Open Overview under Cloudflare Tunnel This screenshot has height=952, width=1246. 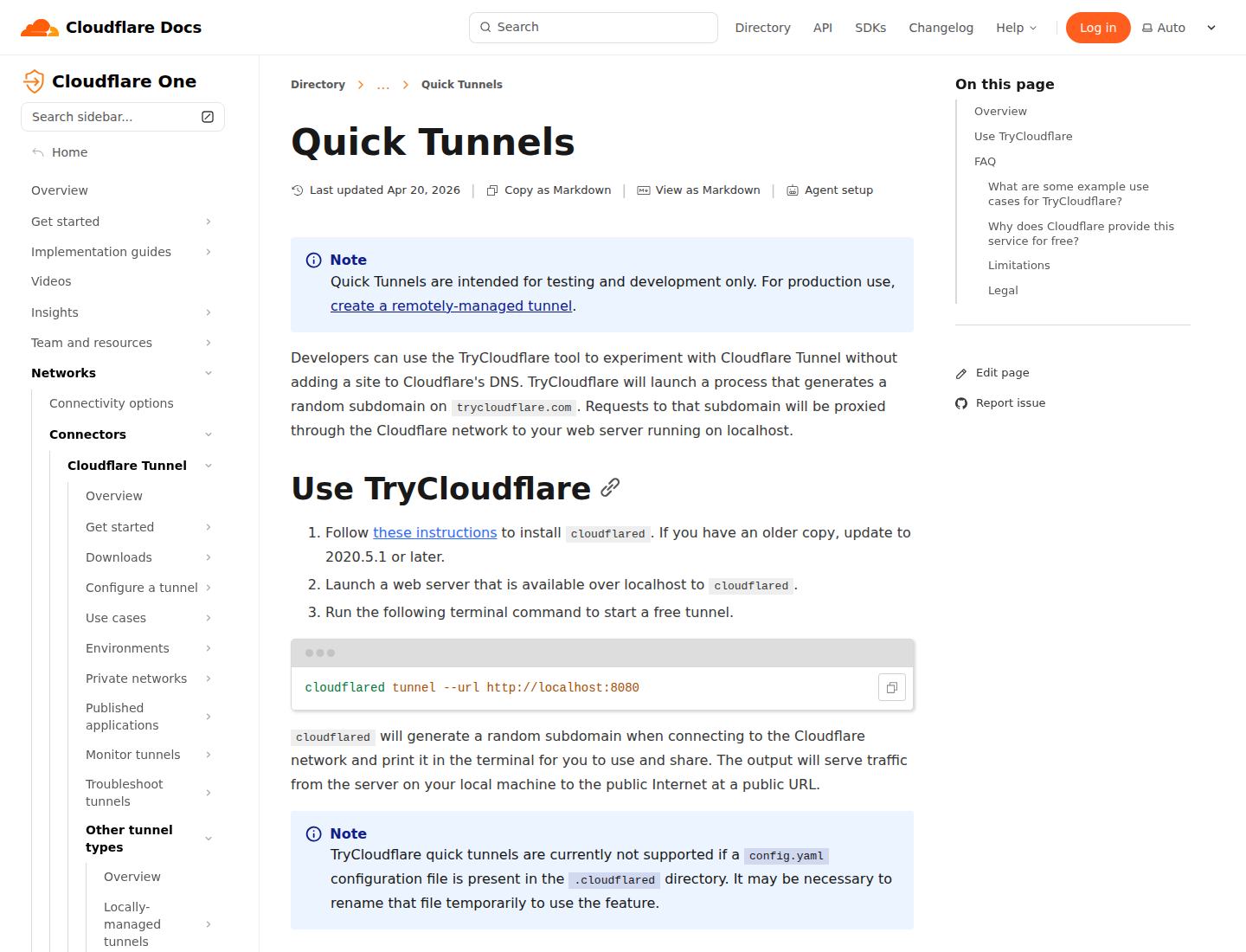113,496
